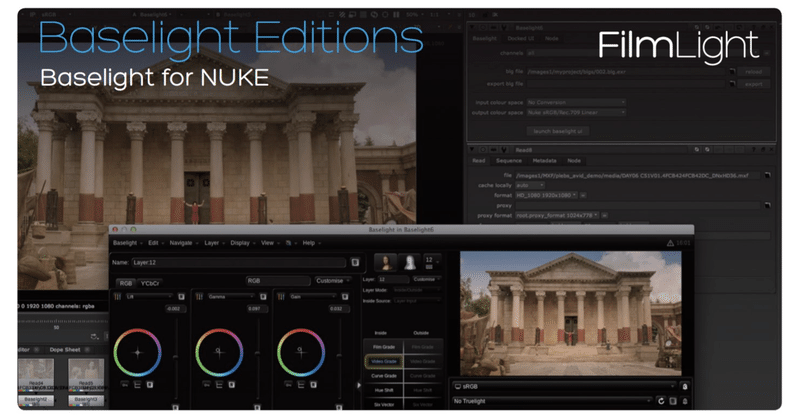
Task: Select the Inside Curve Grade button
Action: click(x=384, y=376)
